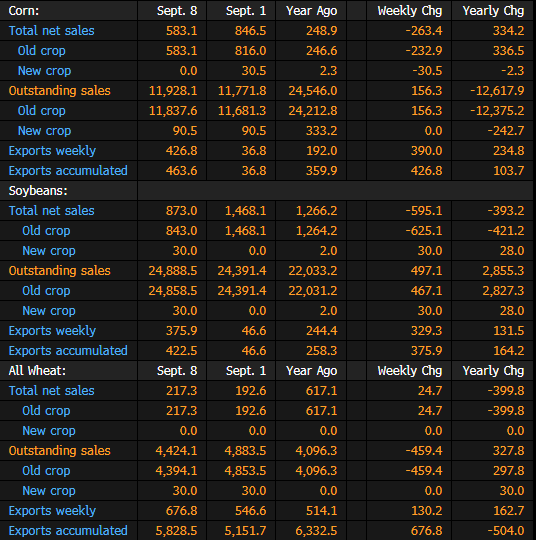Viewport: 537px width, 541px height.
Task: Click Corn Exports weekly label
Action: pyautogui.click(x=52, y=151)
